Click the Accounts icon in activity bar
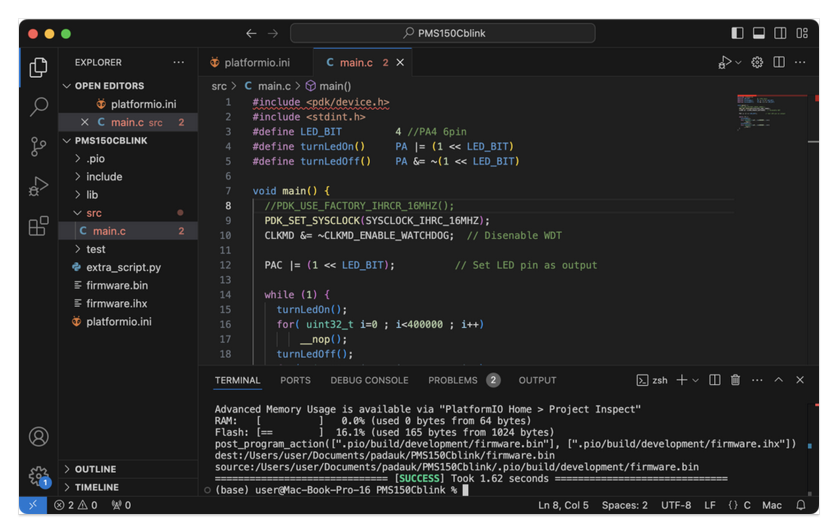The image size is (828, 531). (x=38, y=436)
